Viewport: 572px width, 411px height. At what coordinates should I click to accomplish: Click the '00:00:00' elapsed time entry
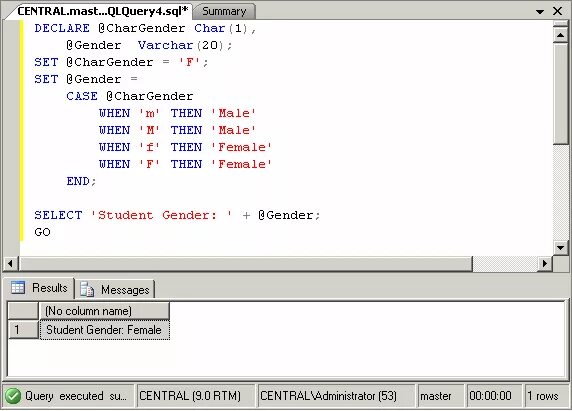[490, 396]
